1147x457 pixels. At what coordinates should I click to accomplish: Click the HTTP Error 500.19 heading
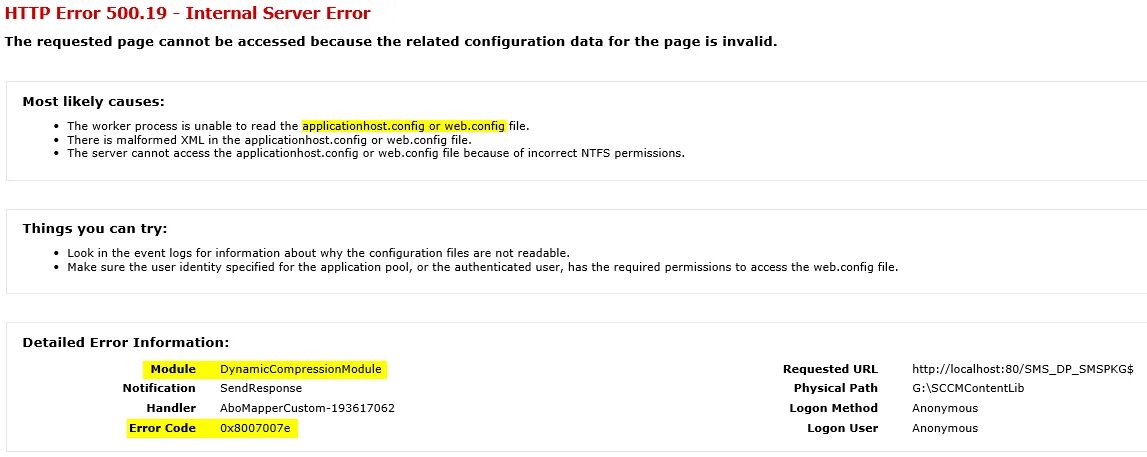[187, 13]
